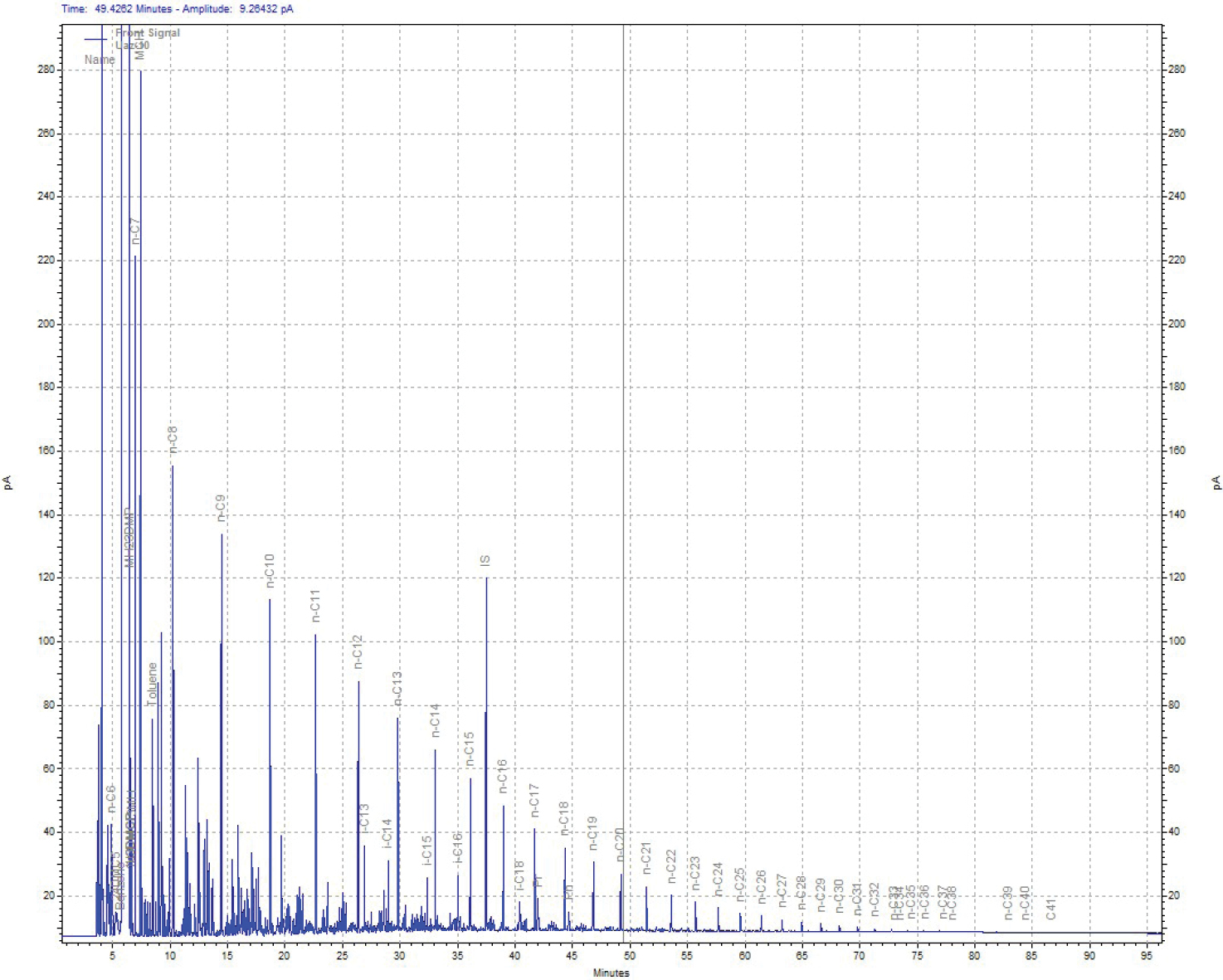
Task: Click the n-C11 peak label
Action: (x=315, y=606)
